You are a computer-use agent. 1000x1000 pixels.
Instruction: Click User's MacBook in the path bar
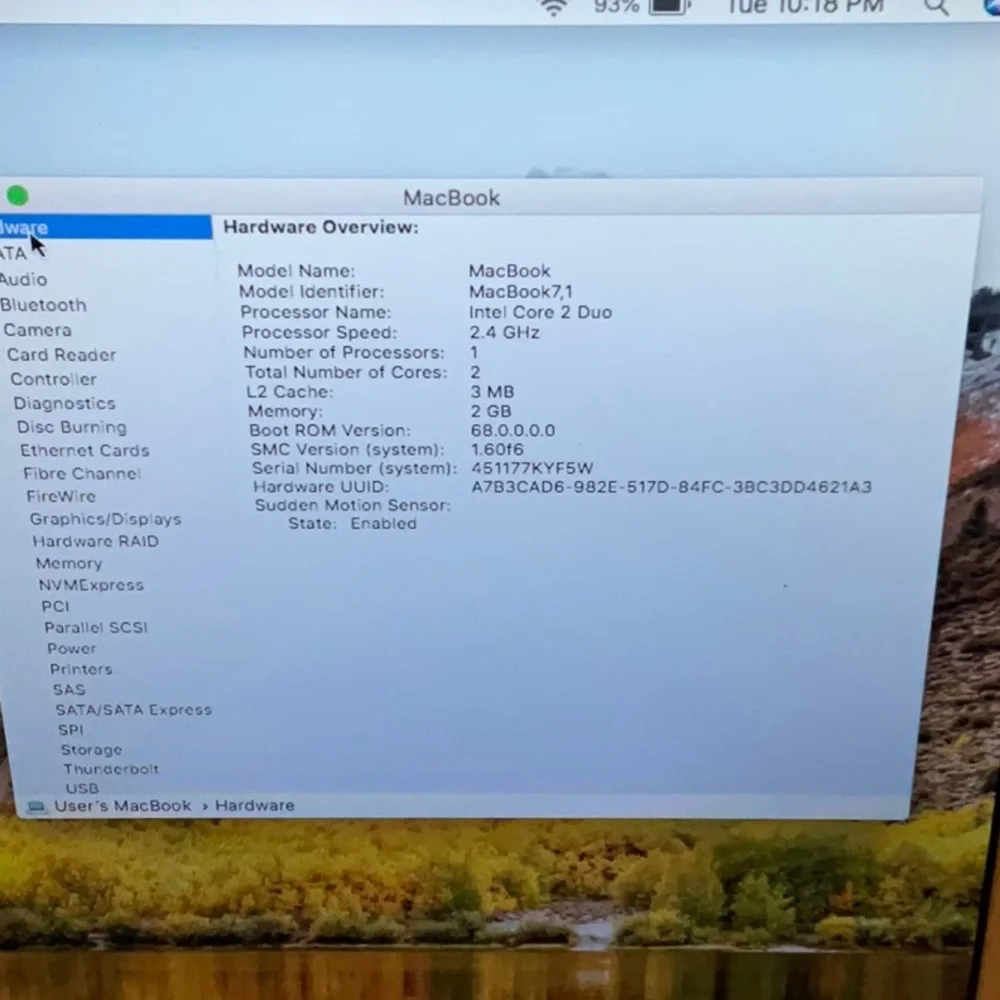pos(122,805)
